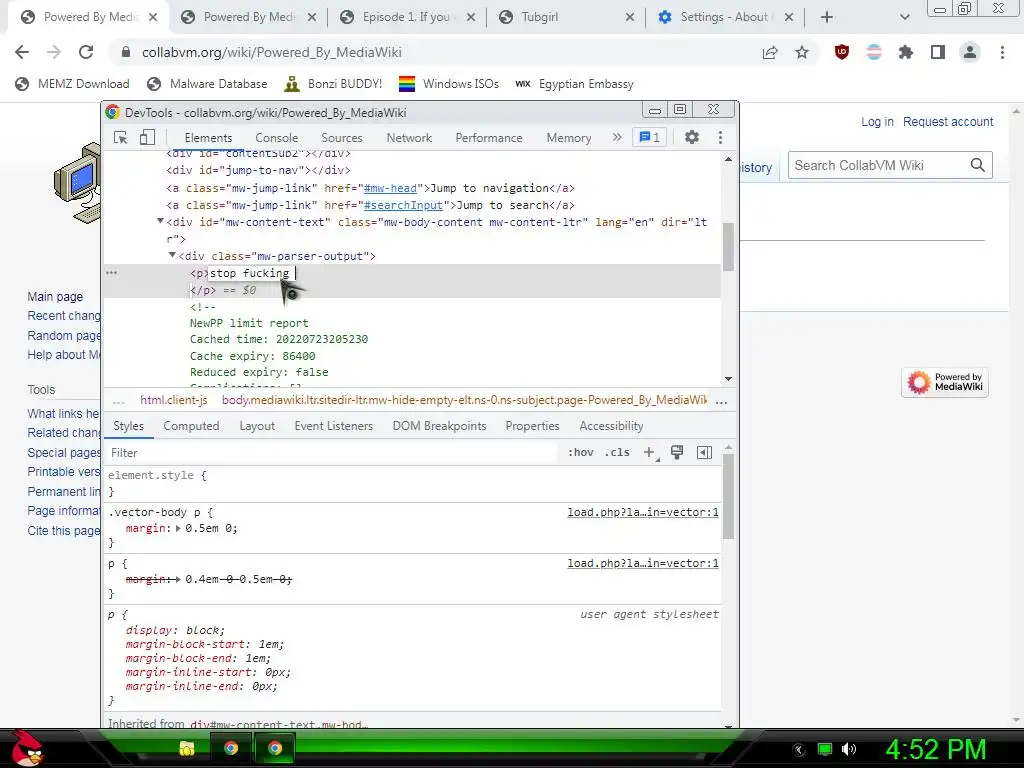Screen dimensions: 1024x768
Task: Toggle the :hov element state pane
Action: click(x=581, y=453)
